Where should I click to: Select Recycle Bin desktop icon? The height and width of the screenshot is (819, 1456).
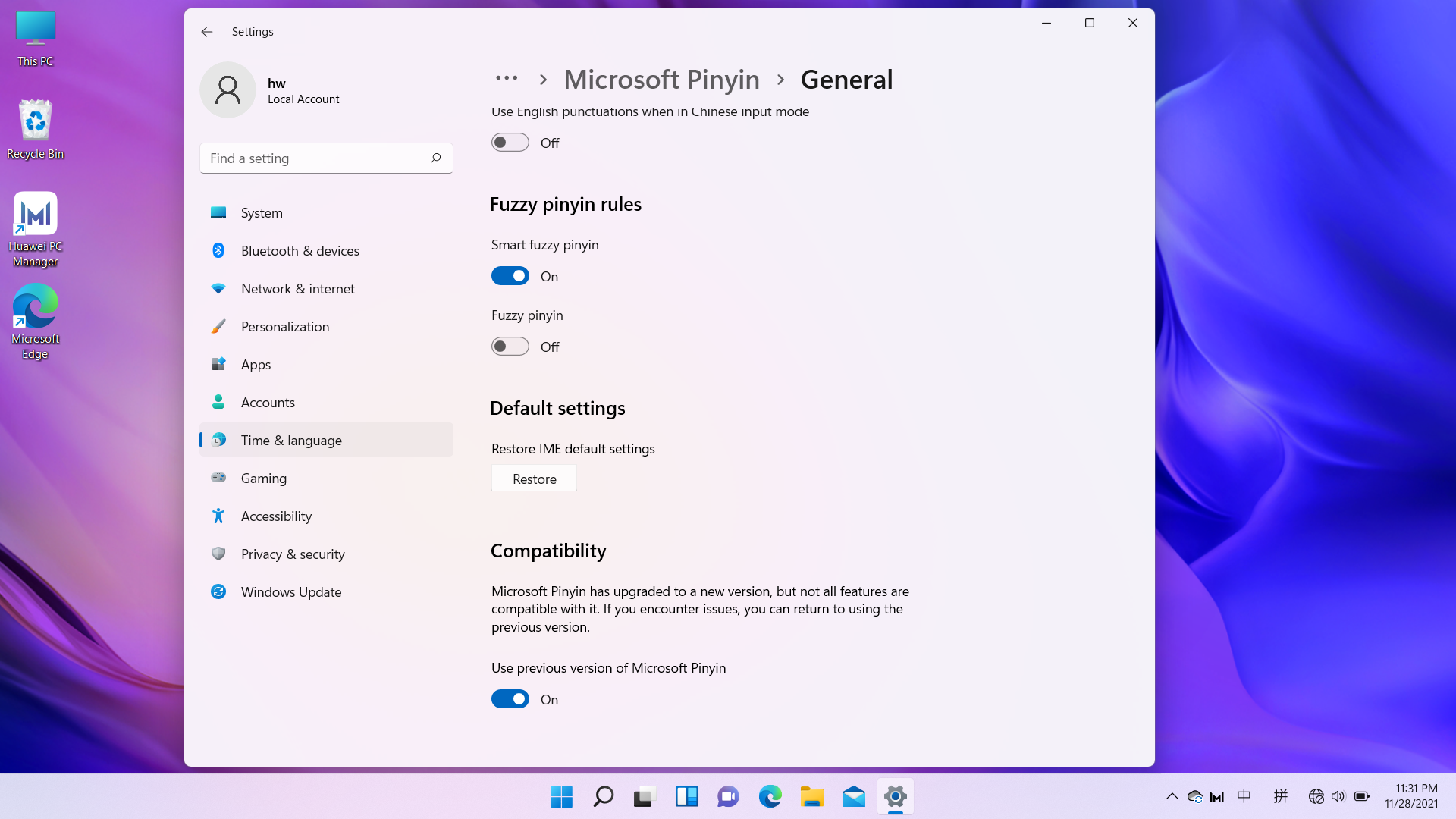36,130
